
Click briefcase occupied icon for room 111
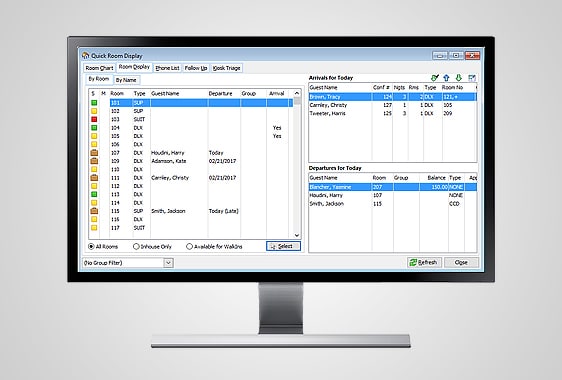pyautogui.click(x=94, y=177)
